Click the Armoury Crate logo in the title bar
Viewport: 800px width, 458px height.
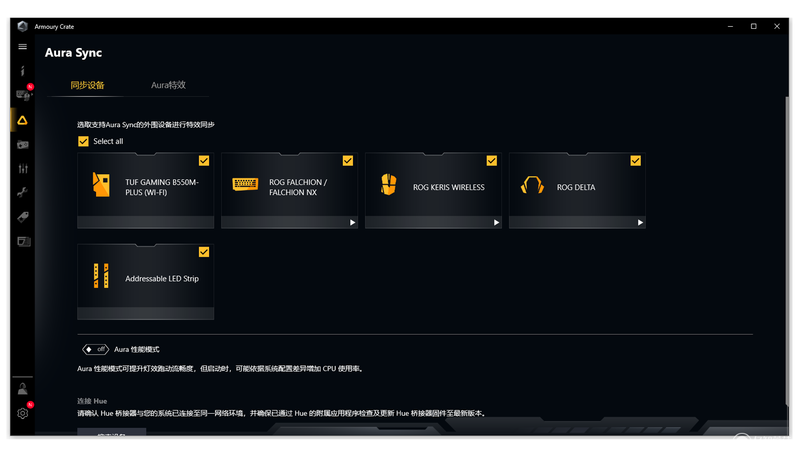(22, 27)
